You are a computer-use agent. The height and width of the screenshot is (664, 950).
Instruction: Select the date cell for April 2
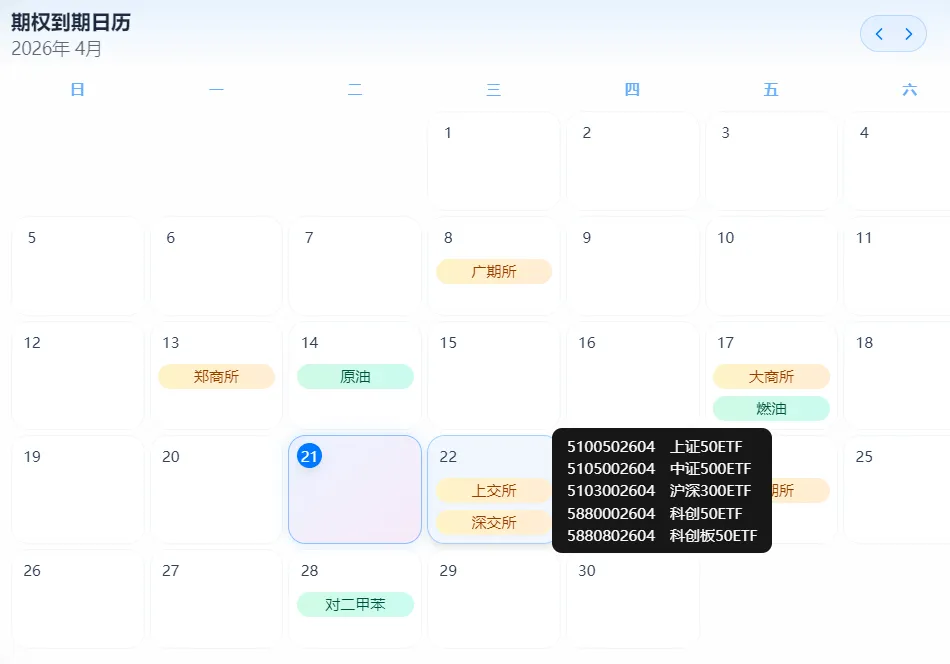tap(633, 161)
